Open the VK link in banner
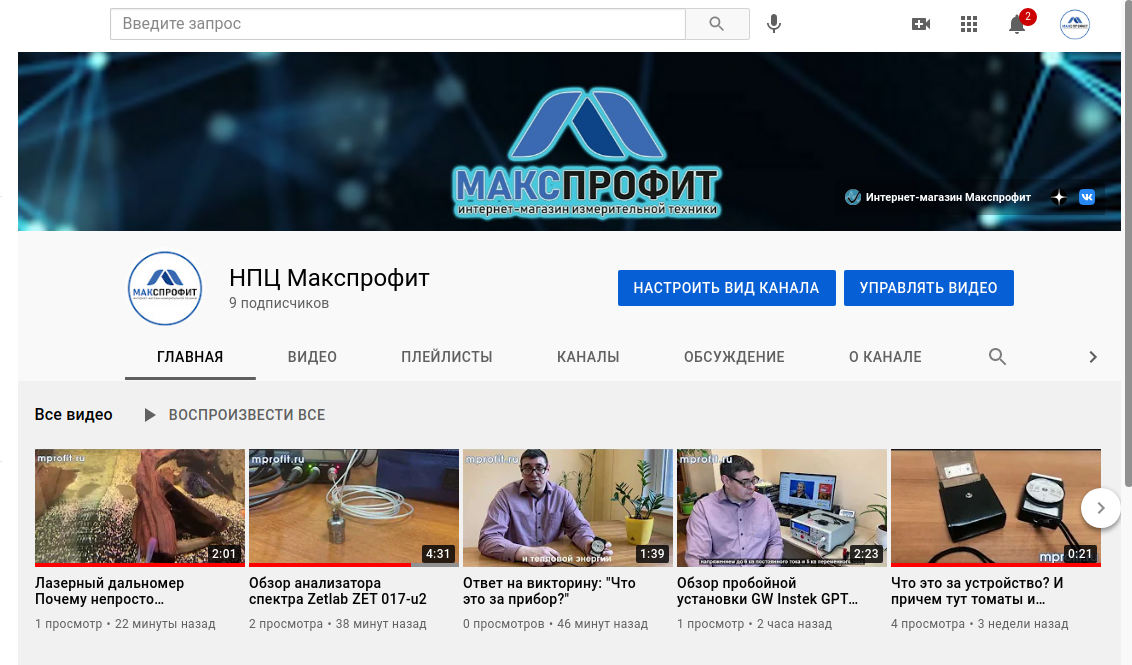The height and width of the screenshot is (665, 1132). click(x=1087, y=197)
